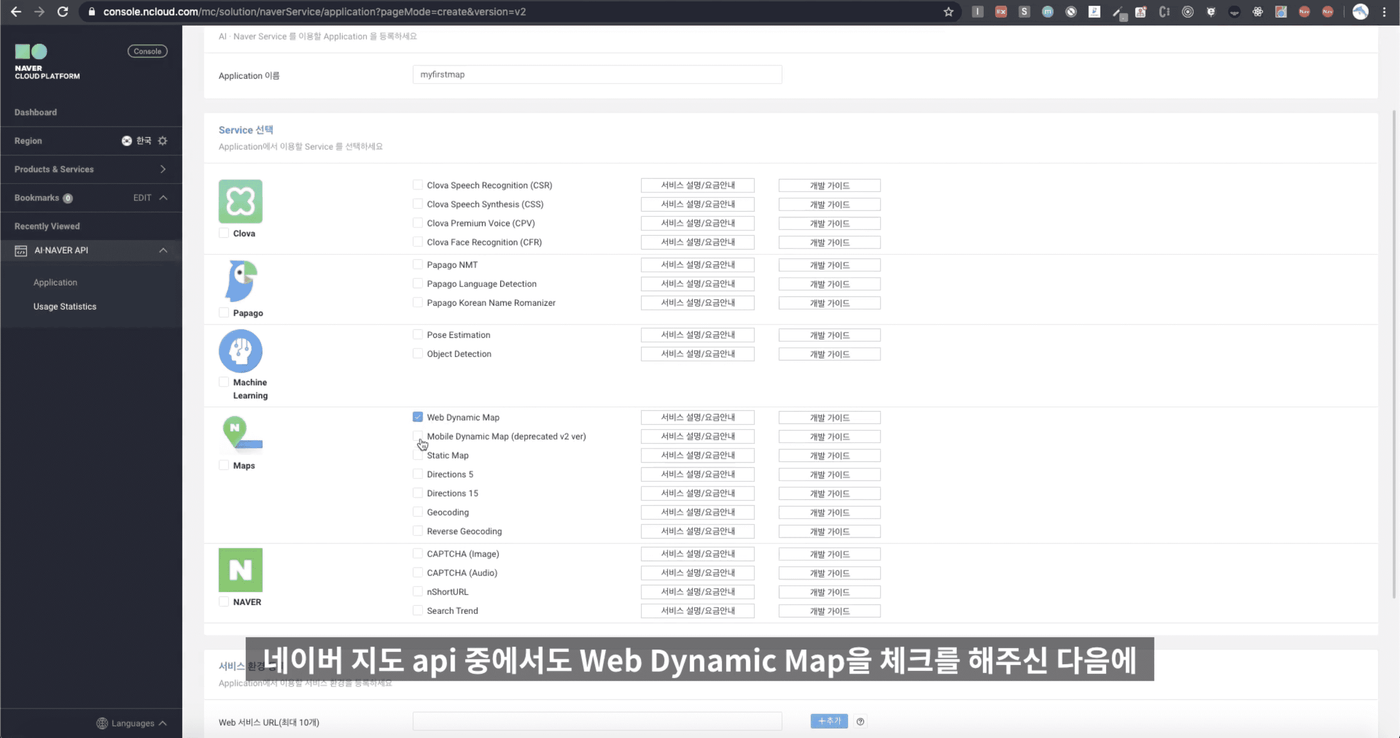1400x738 pixels.
Task: Select the Directions 5 checkbox
Action: pyautogui.click(x=418, y=474)
